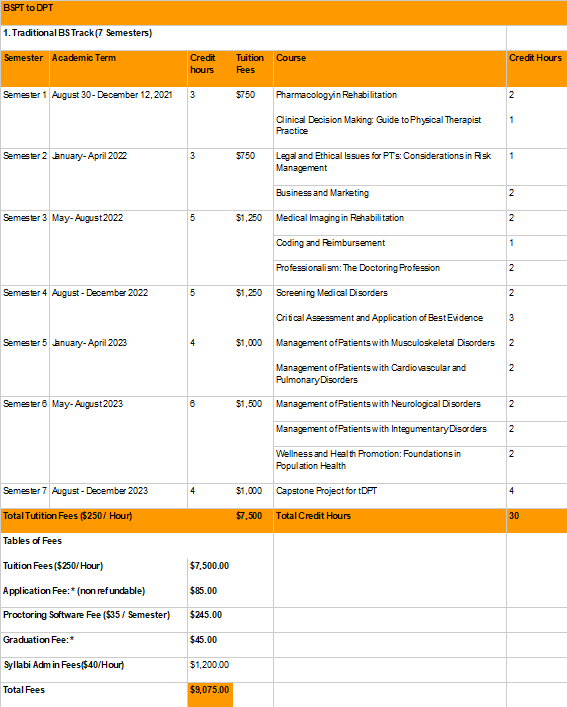Select the '$85.00' amount

tap(203, 591)
